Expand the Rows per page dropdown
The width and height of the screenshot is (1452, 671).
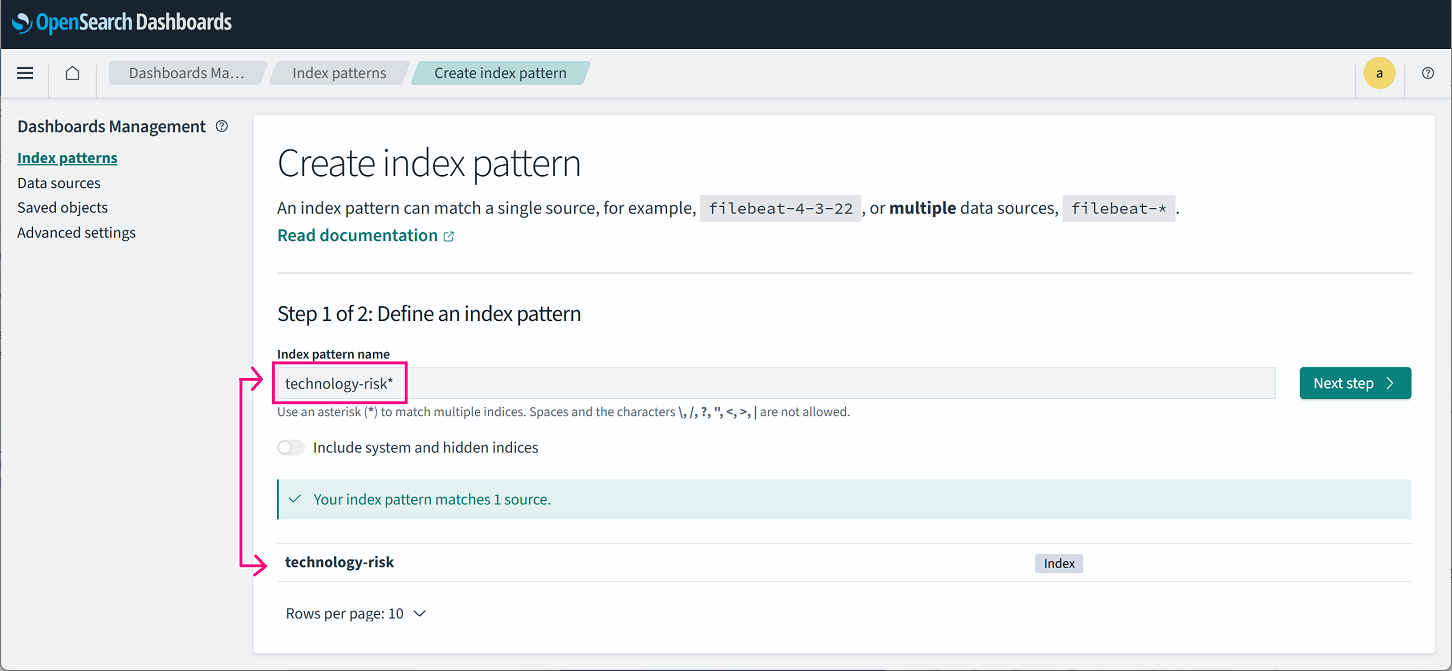click(355, 614)
